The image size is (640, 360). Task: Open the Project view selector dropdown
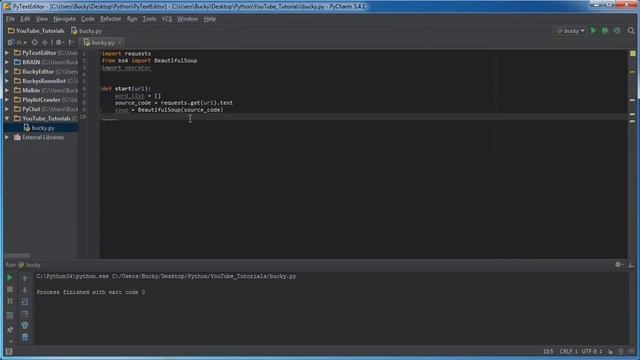pos(18,42)
